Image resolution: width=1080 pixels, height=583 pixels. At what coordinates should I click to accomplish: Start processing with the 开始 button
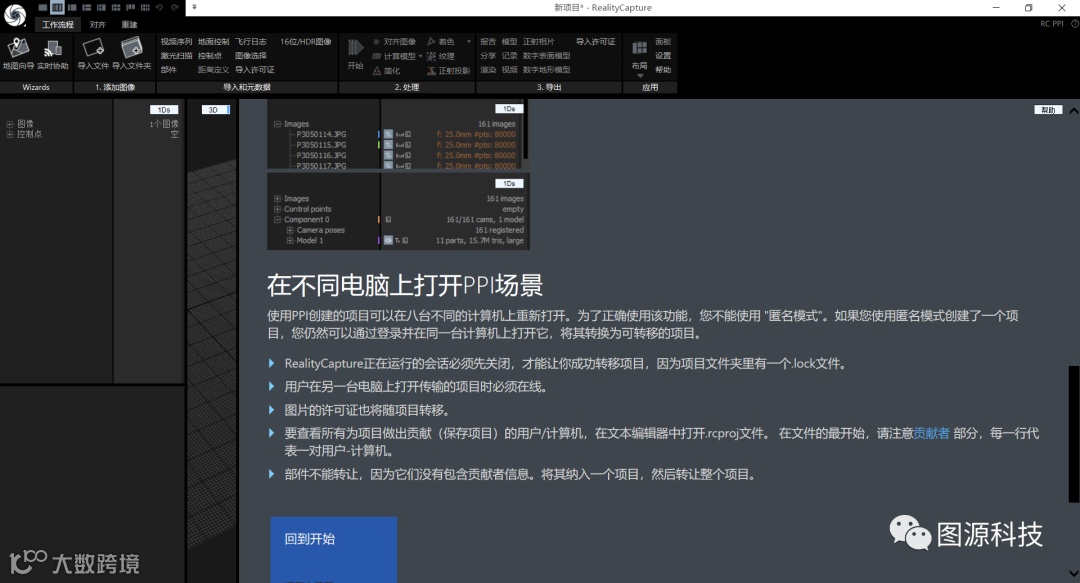355,54
